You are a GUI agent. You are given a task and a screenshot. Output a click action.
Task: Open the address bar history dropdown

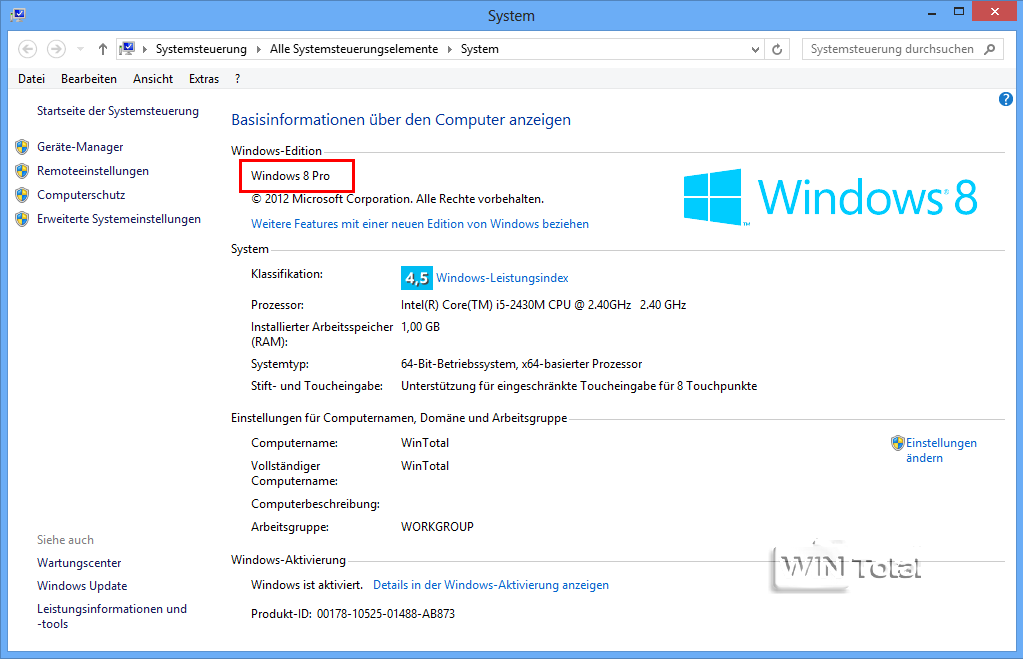(x=755, y=50)
